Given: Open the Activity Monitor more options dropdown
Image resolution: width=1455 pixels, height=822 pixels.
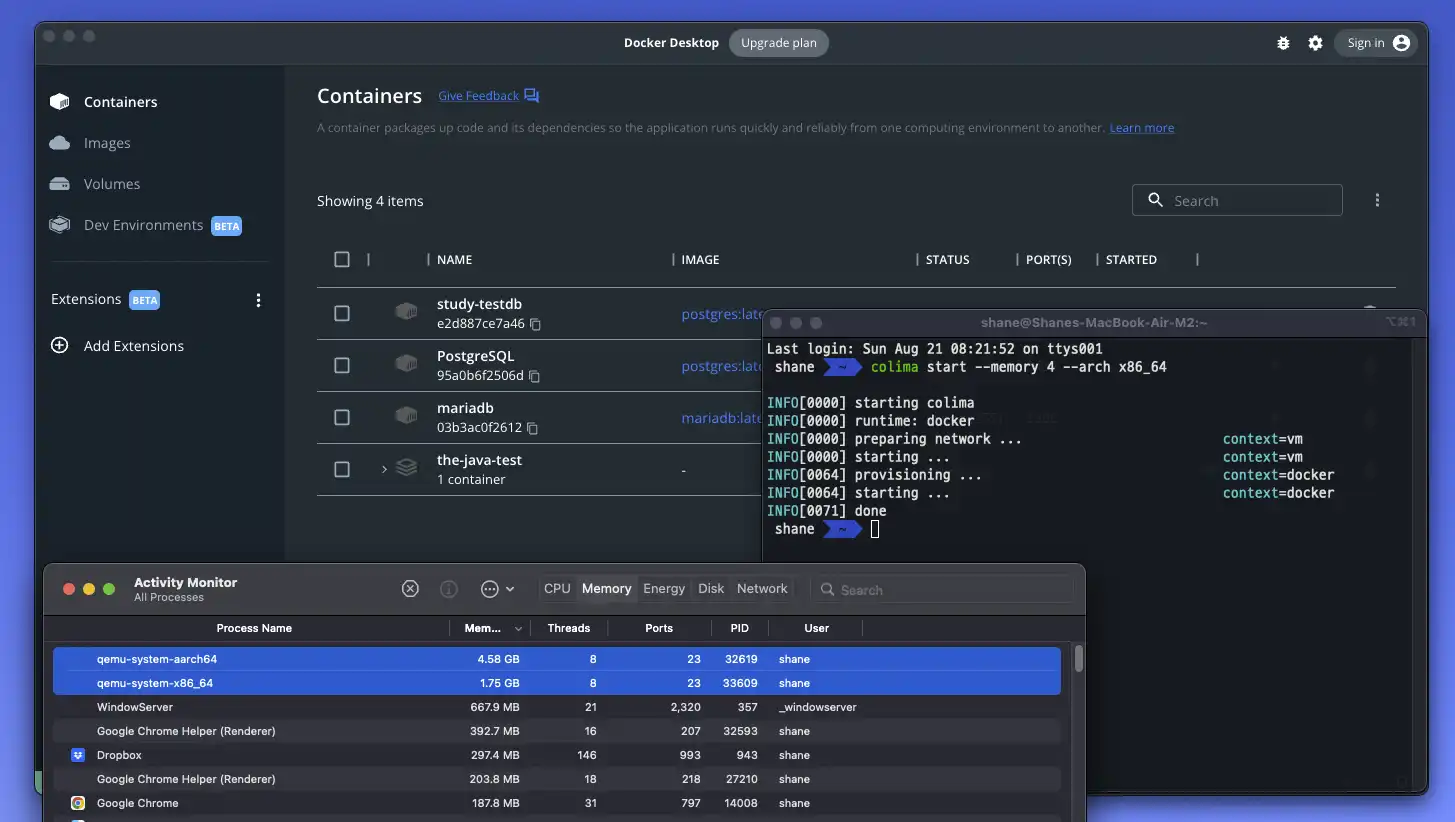Looking at the screenshot, I should (498, 589).
